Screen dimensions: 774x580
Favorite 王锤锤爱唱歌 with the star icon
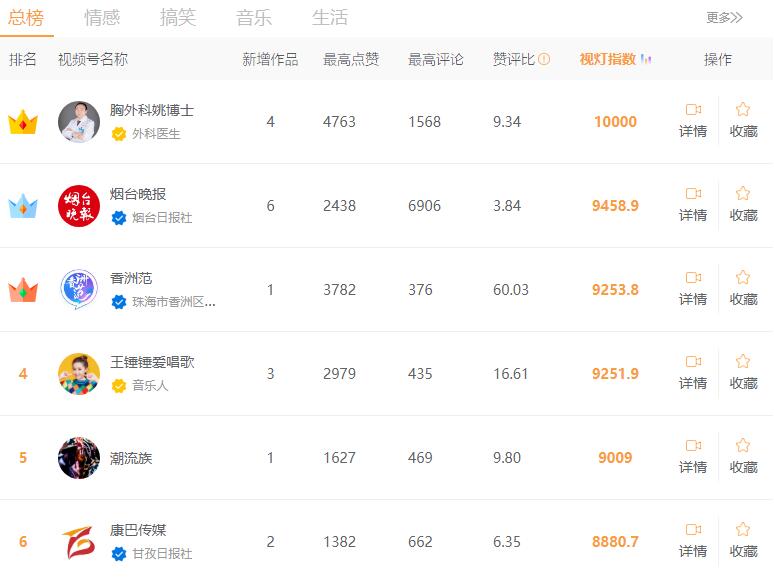tap(743, 361)
